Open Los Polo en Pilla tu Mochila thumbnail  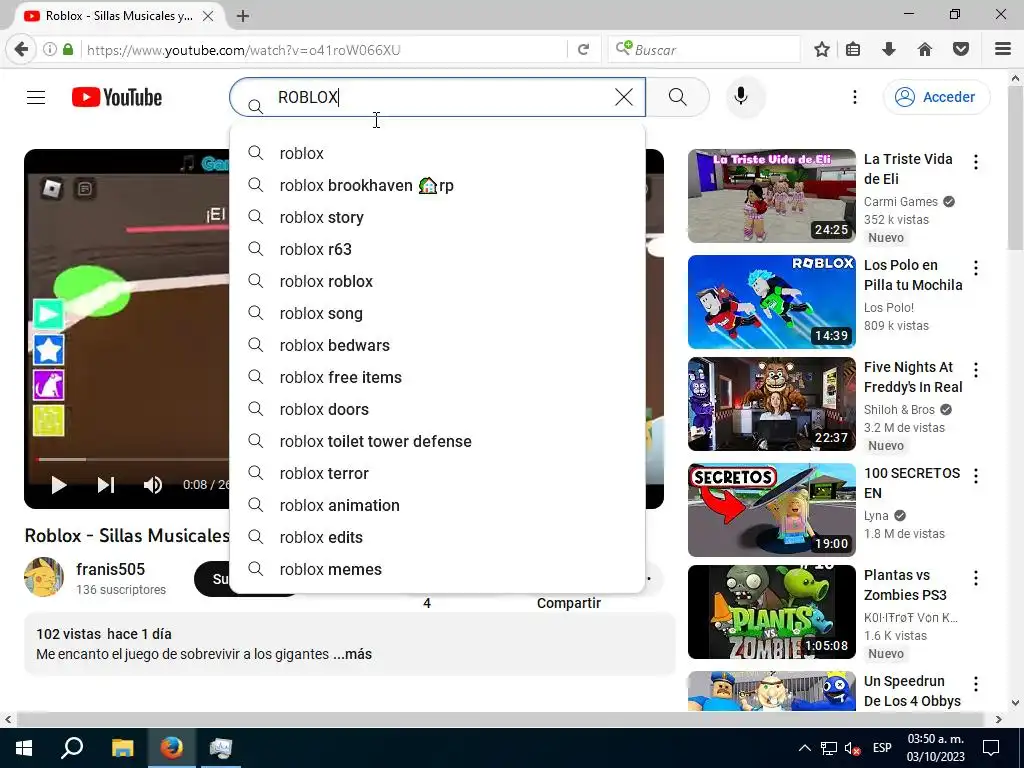coord(772,302)
